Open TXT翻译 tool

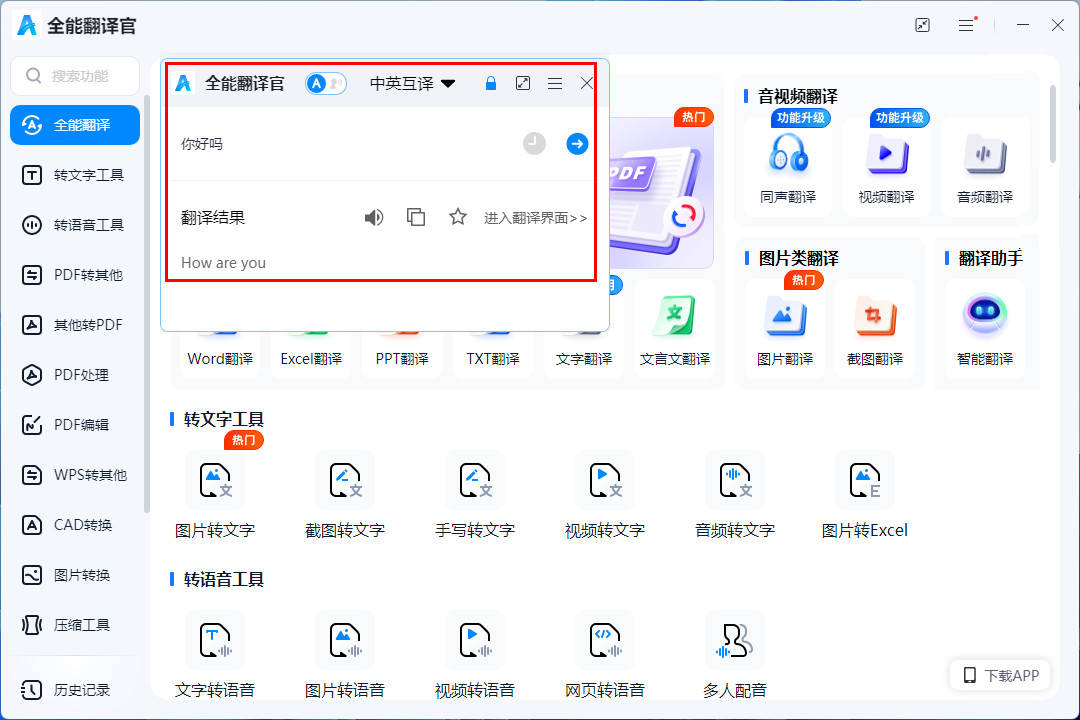[493, 355]
